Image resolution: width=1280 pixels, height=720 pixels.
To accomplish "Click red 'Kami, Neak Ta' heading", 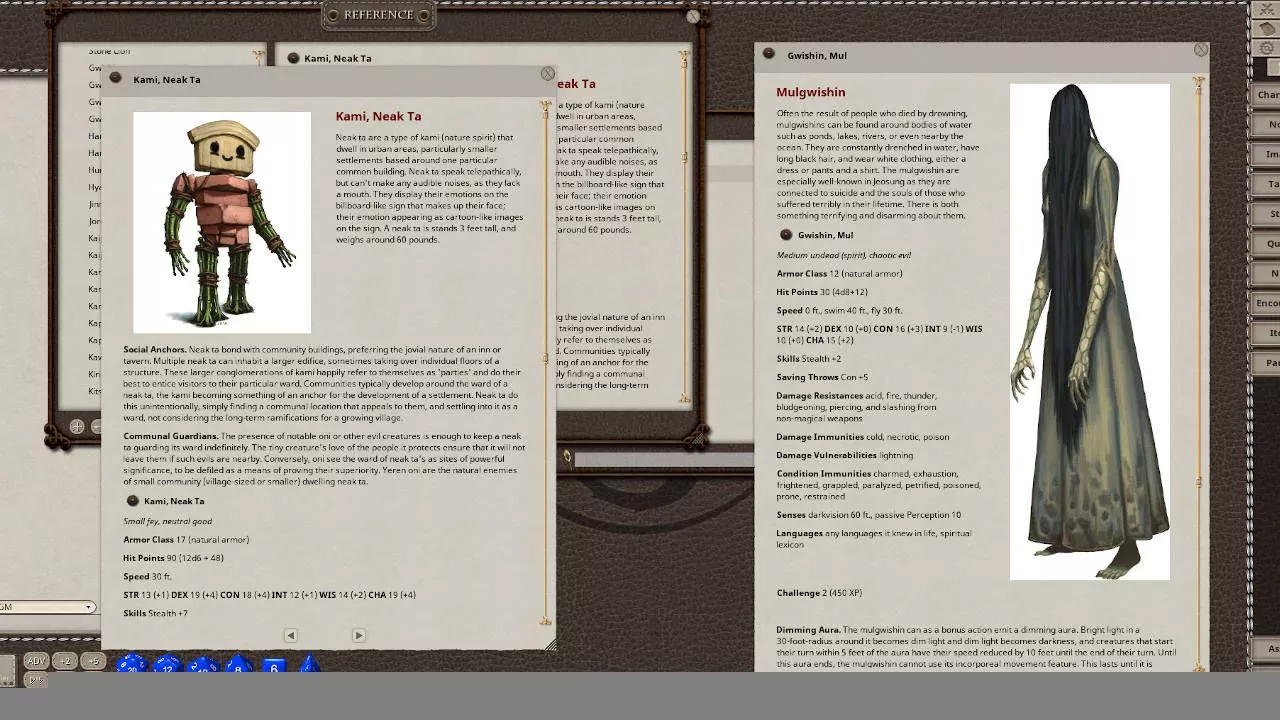I will (378, 117).
